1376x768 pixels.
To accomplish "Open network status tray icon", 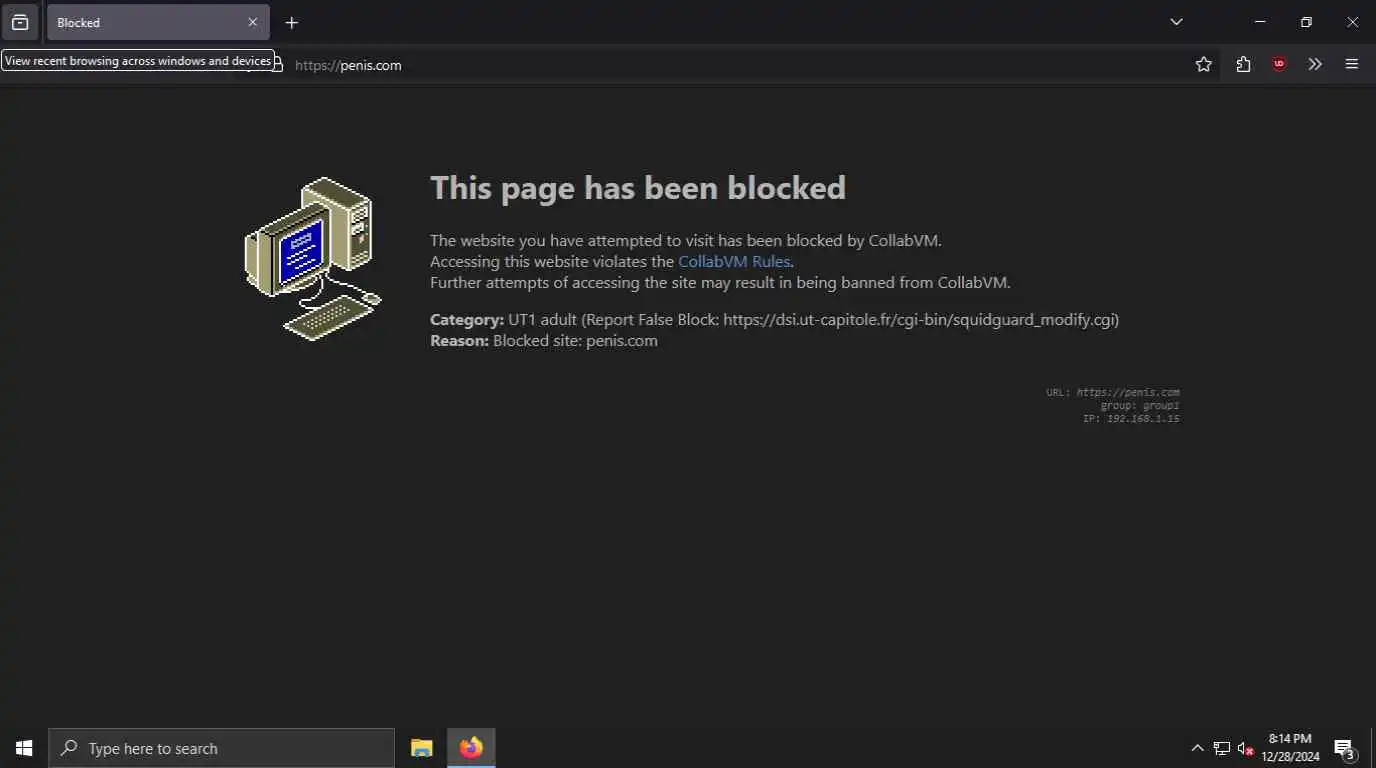I will (1221, 748).
